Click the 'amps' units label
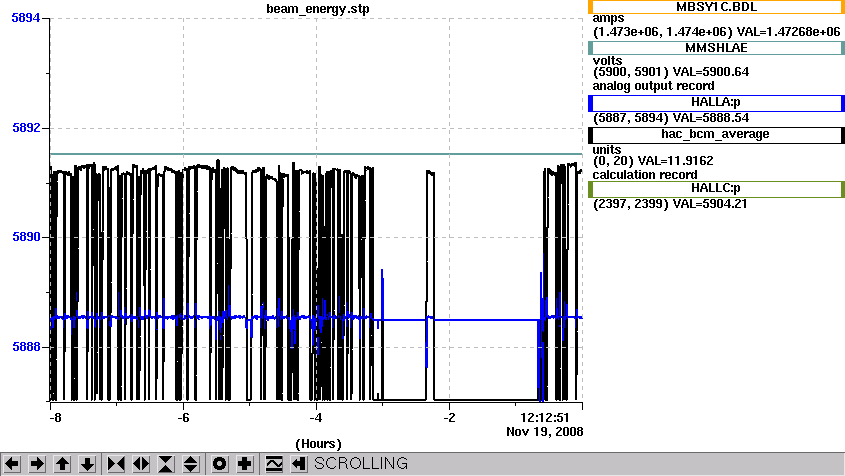 (x=608, y=19)
